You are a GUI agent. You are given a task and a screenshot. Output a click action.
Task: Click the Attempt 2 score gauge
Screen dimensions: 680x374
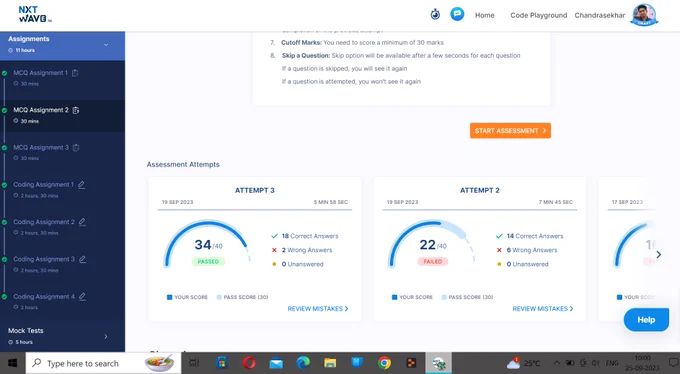coord(432,243)
